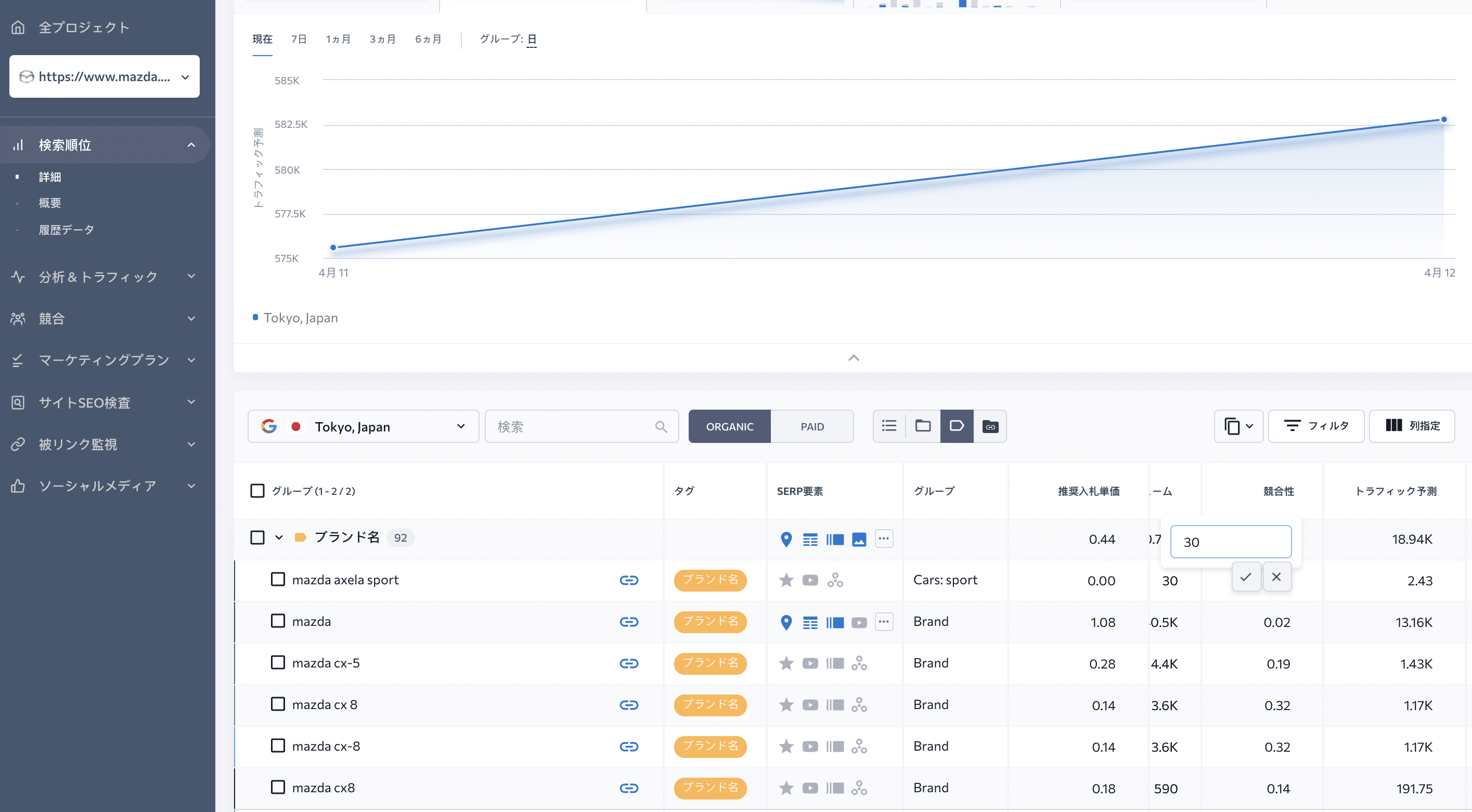Open the copy options dropdown

pyautogui.click(x=1238, y=426)
